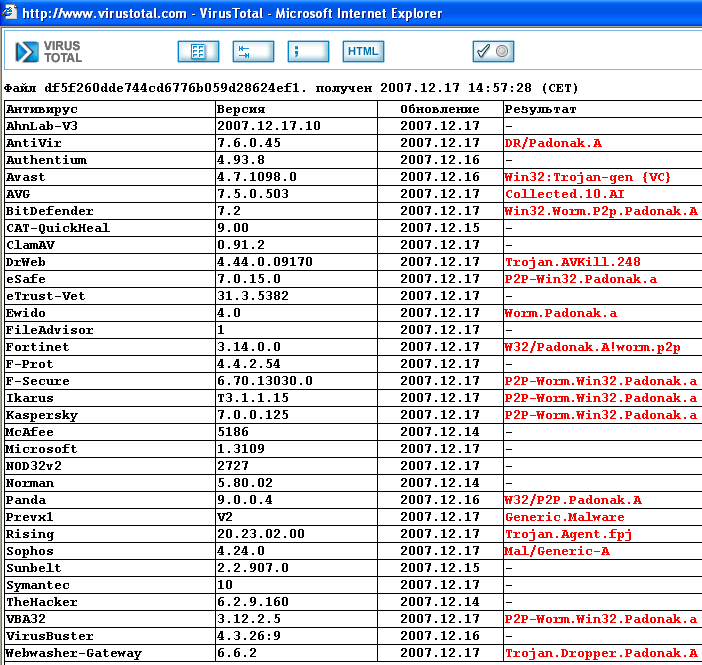Click the "Обновление" column header

pos(440,109)
